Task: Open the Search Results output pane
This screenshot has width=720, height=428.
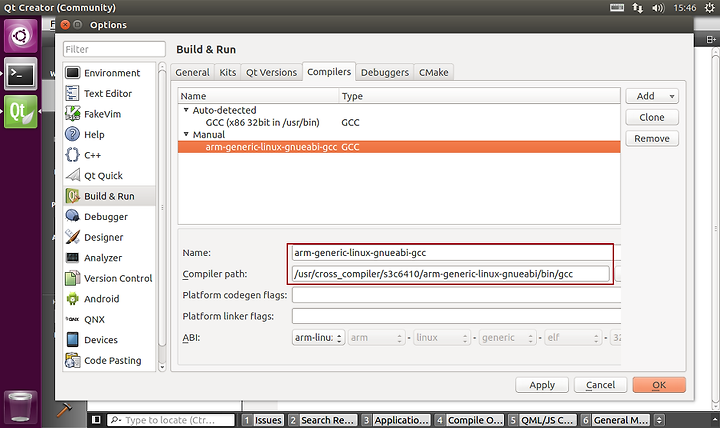Action: [x=322, y=420]
